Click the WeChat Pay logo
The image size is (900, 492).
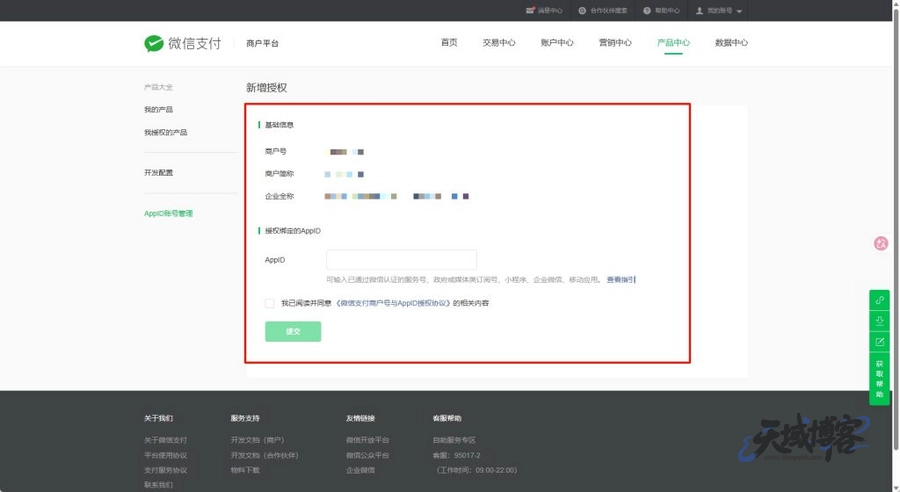(183, 43)
